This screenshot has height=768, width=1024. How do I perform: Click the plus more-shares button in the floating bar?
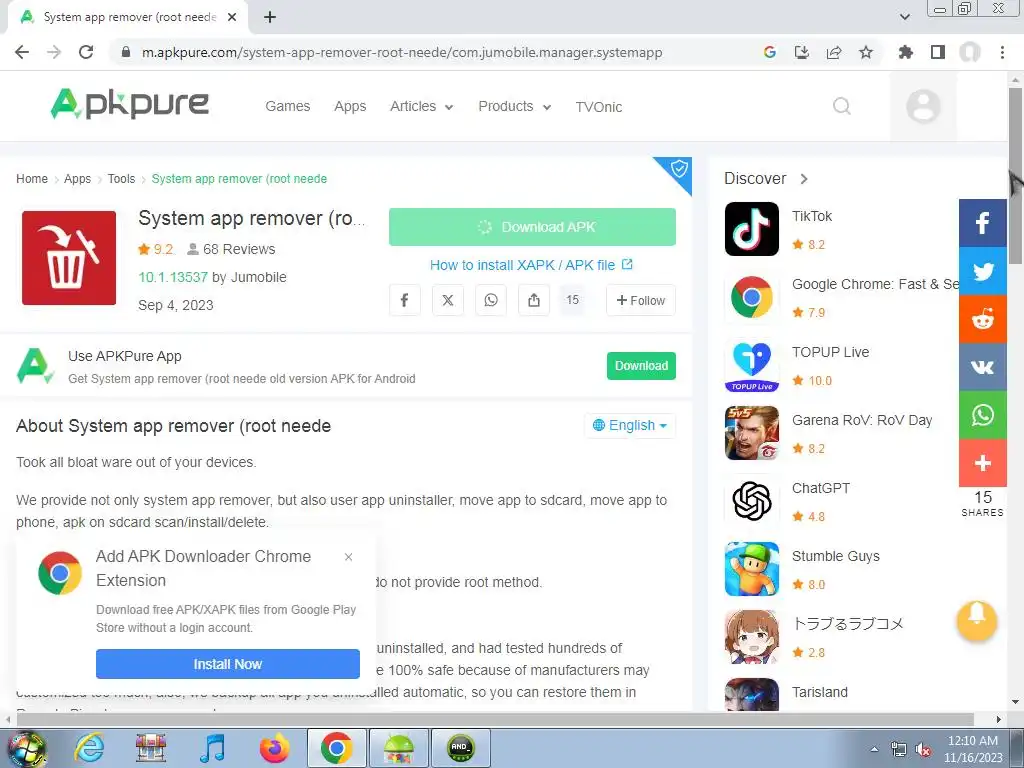(x=982, y=463)
